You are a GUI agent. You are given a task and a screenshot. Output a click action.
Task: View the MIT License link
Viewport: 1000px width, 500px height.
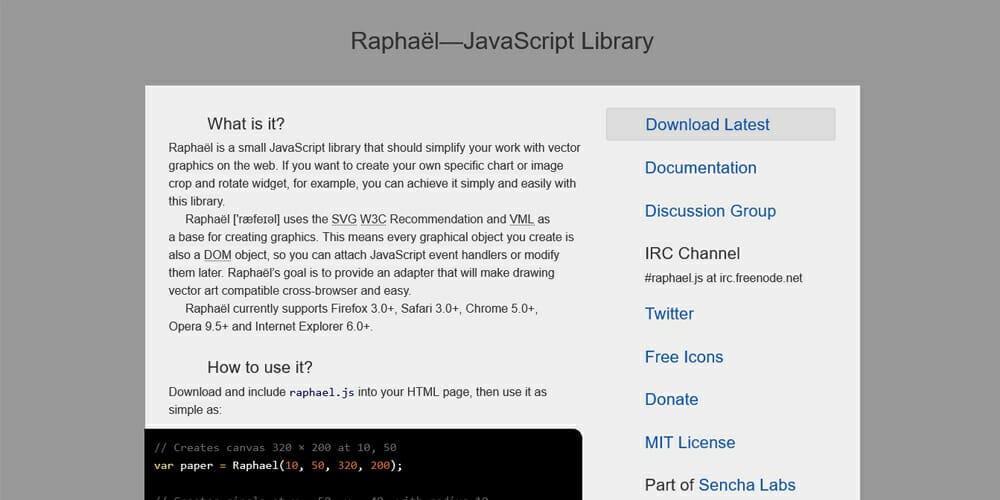(x=689, y=443)
